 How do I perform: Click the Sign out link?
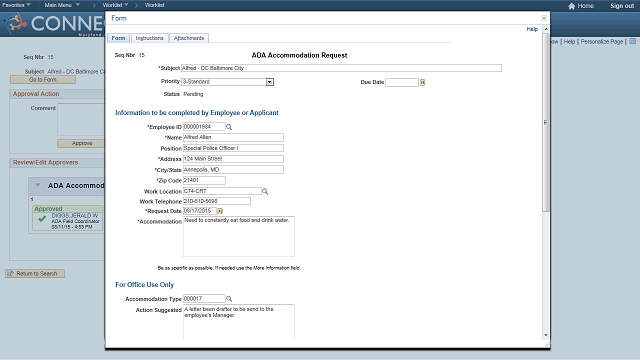coord(622,6)
